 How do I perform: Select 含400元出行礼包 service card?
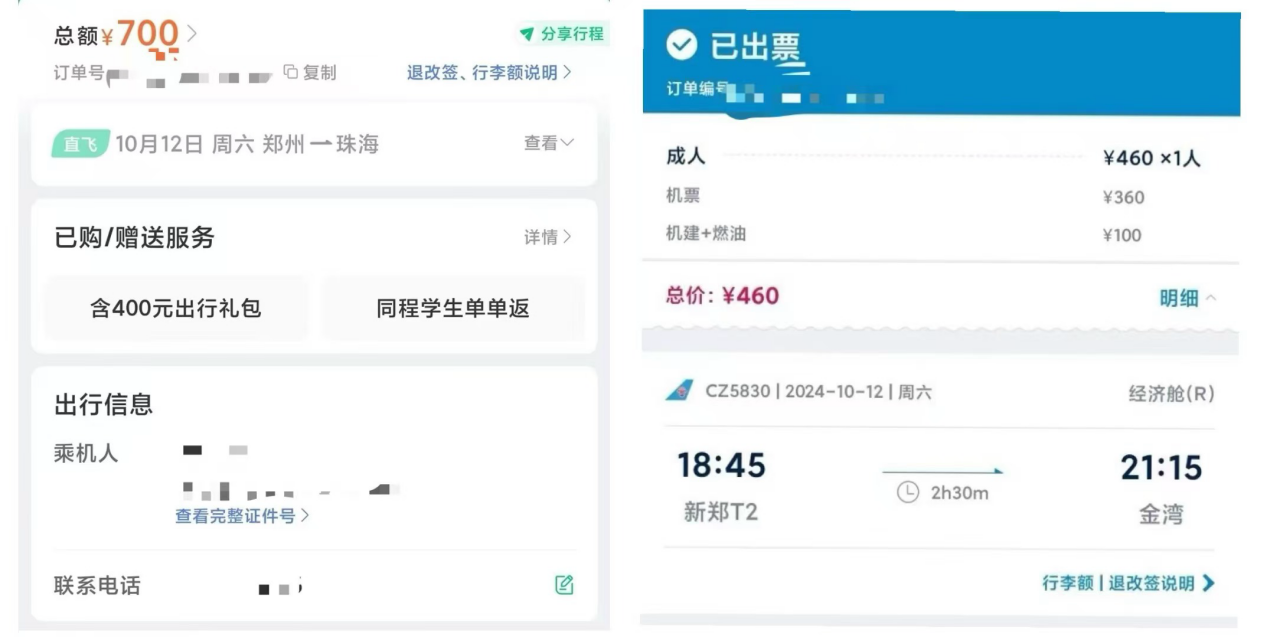click(176, 308)
